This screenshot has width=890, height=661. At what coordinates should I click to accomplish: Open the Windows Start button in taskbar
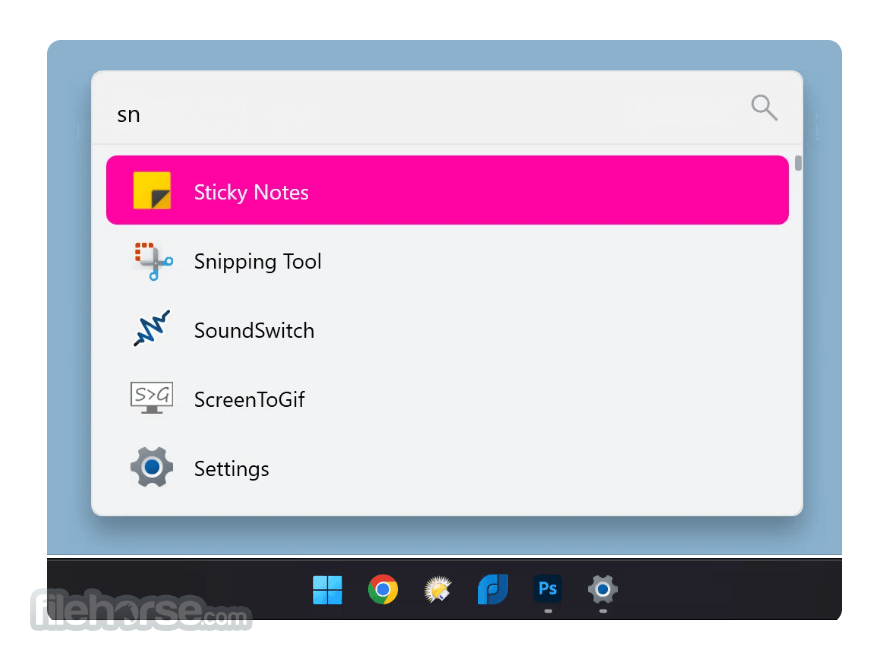pyautogui.click(x=328, y=590)
